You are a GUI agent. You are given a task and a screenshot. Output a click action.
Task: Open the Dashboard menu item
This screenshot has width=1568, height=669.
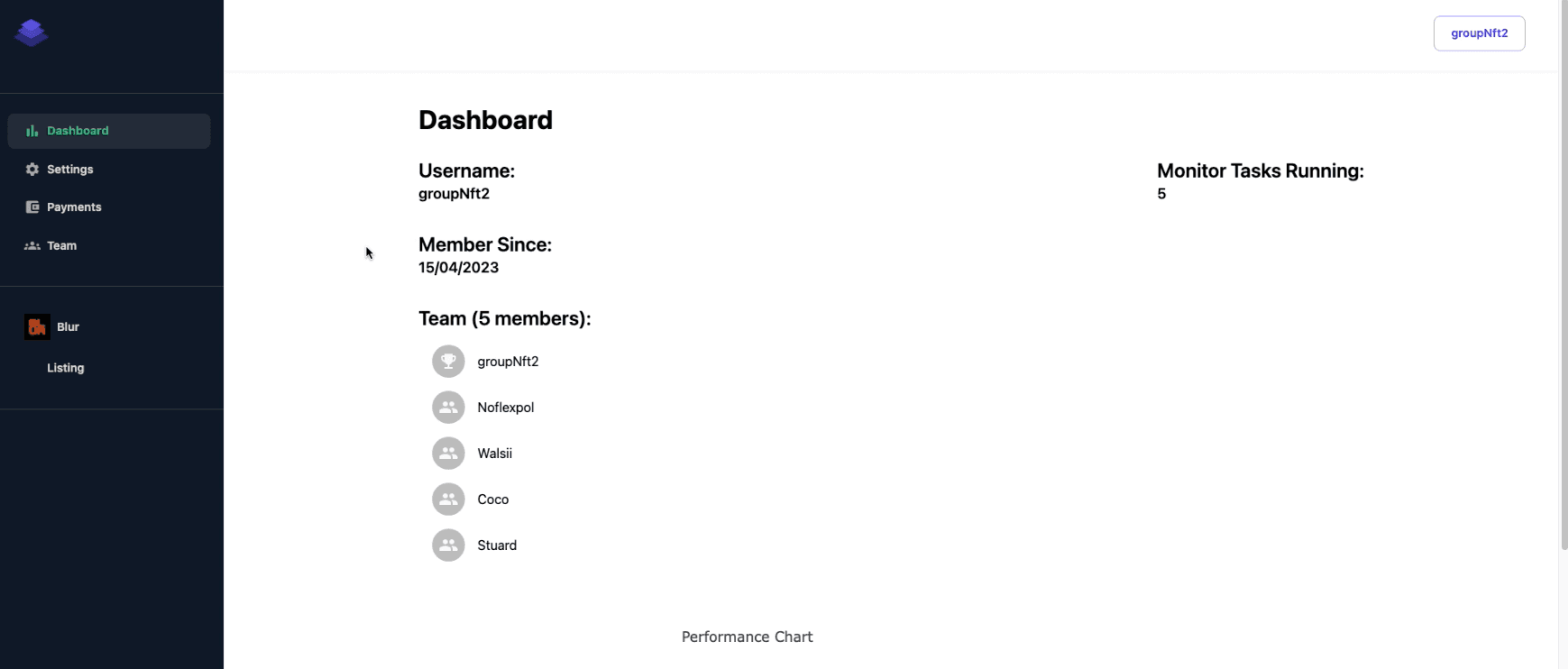pos(109,131)
